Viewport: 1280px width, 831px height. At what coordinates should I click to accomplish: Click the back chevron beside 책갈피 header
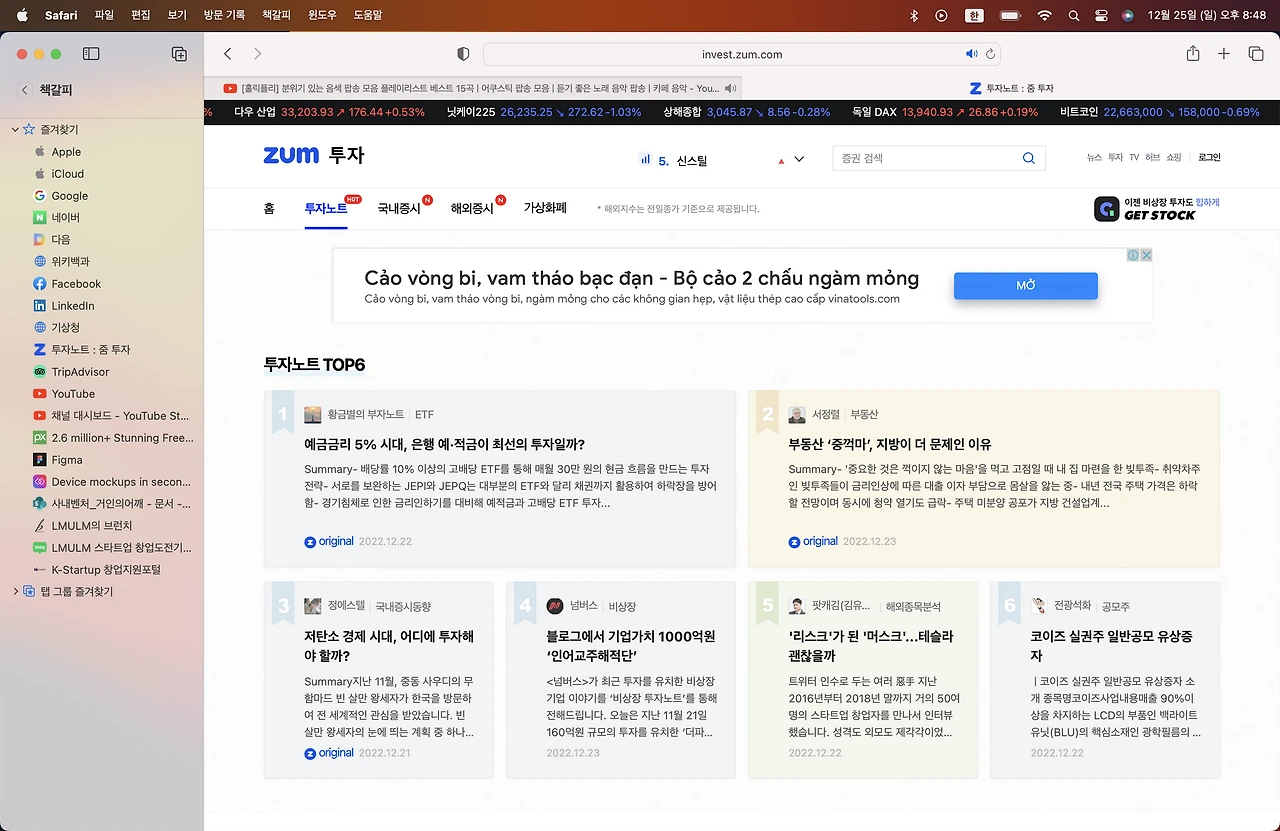click(x=25, y=90)
